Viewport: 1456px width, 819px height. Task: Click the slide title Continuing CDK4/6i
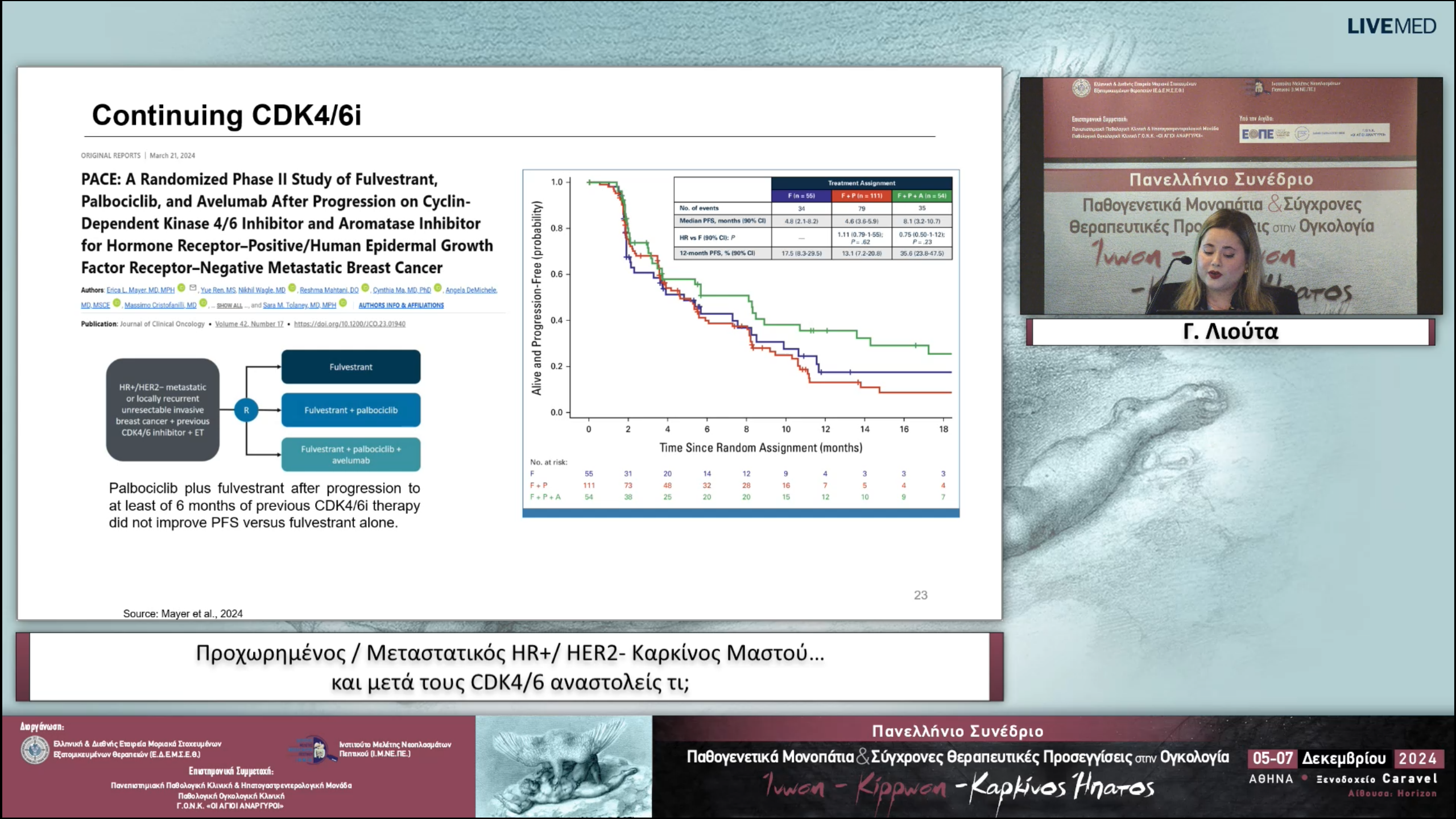(227, 115)
